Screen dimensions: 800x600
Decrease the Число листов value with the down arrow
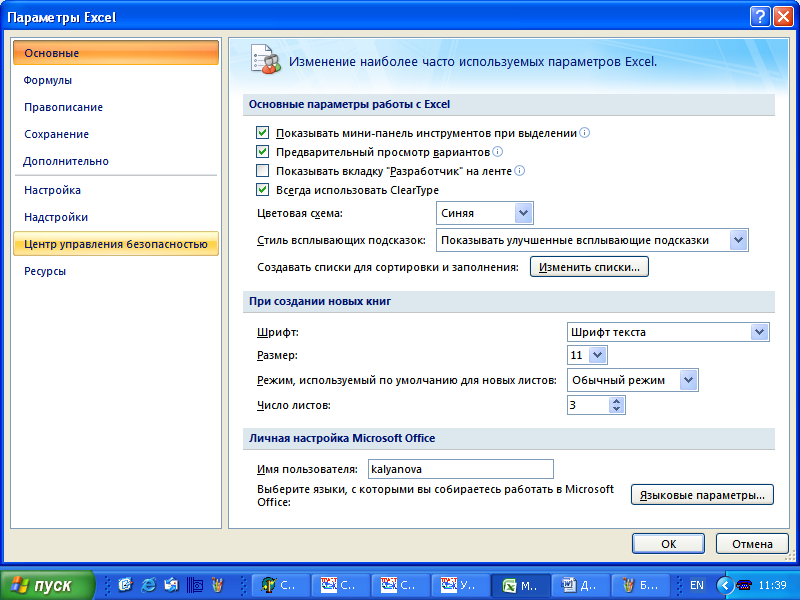(616, 409)
